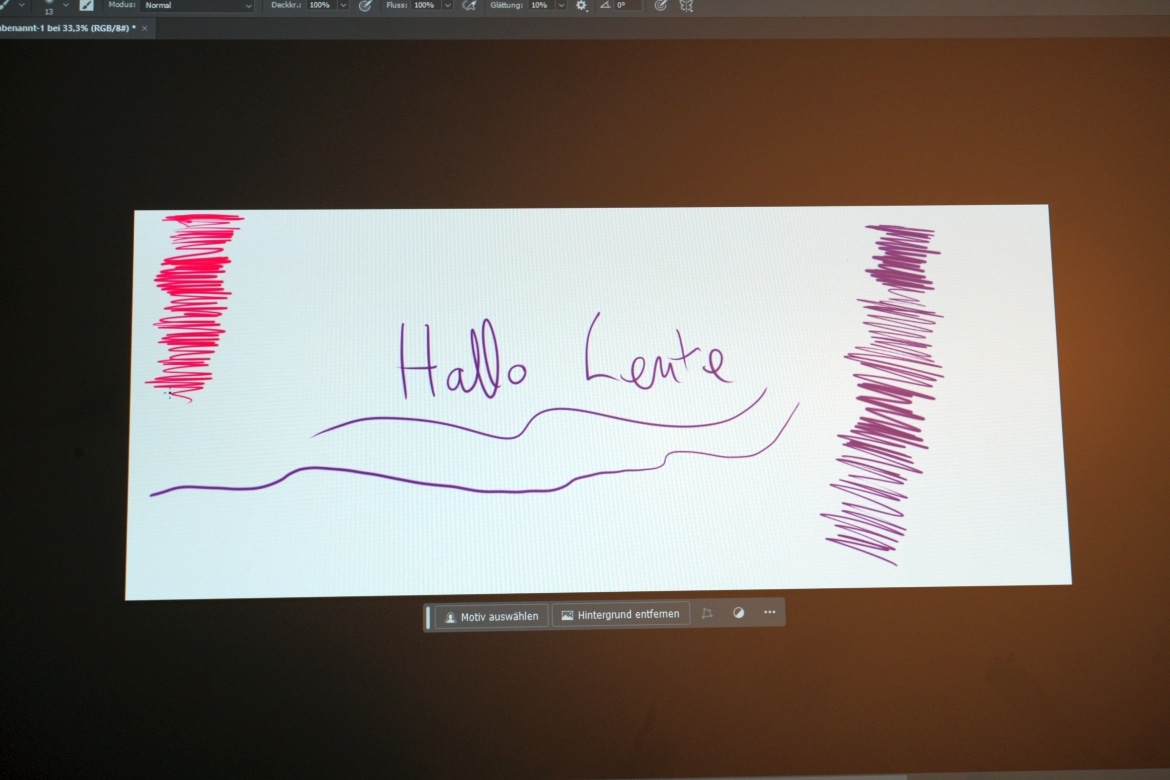Open the Modus blend mode dropdown
This screenshot has height=780, width=1170.
pyautogui.click(x=198, y=5)
